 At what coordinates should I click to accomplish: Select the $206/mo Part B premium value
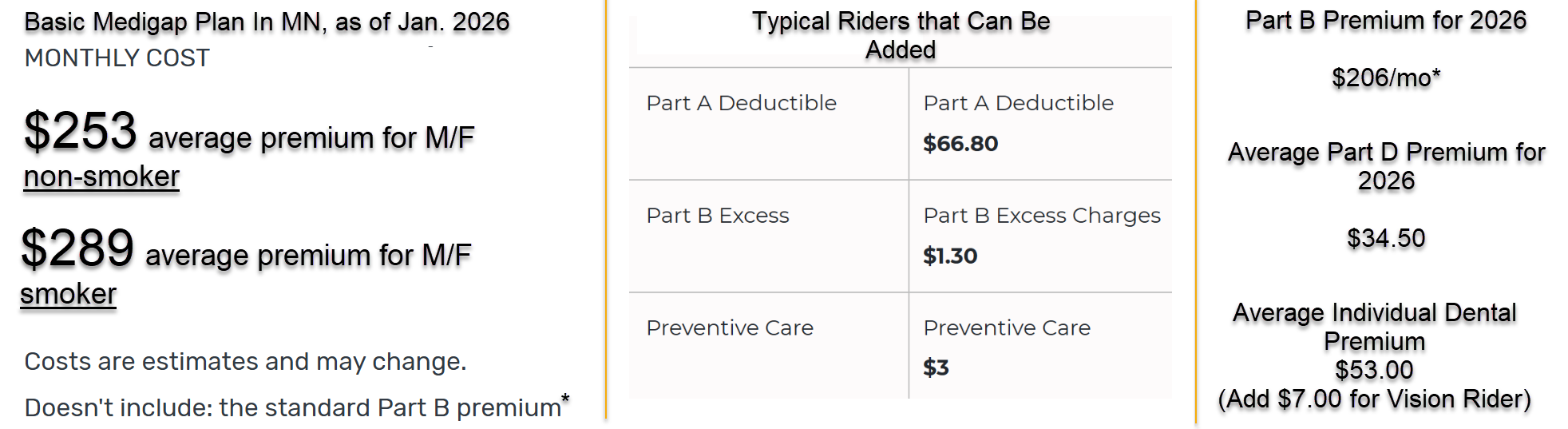pyautogui.click(x=1386, y=77)
